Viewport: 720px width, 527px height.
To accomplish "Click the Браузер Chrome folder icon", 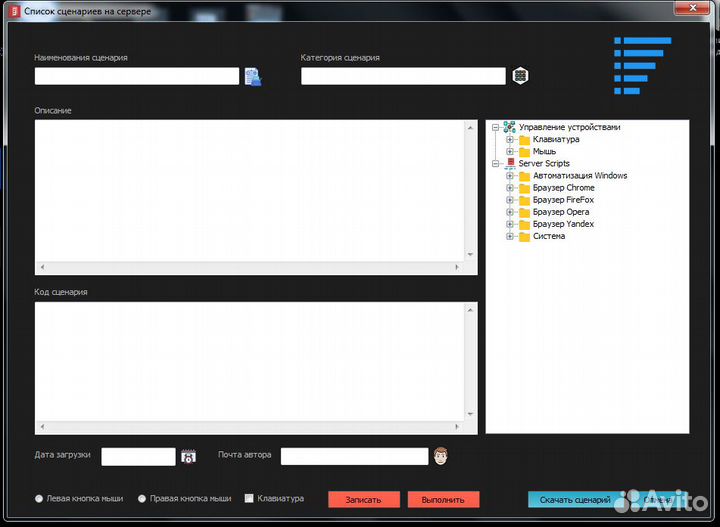I will coord(523,188).
